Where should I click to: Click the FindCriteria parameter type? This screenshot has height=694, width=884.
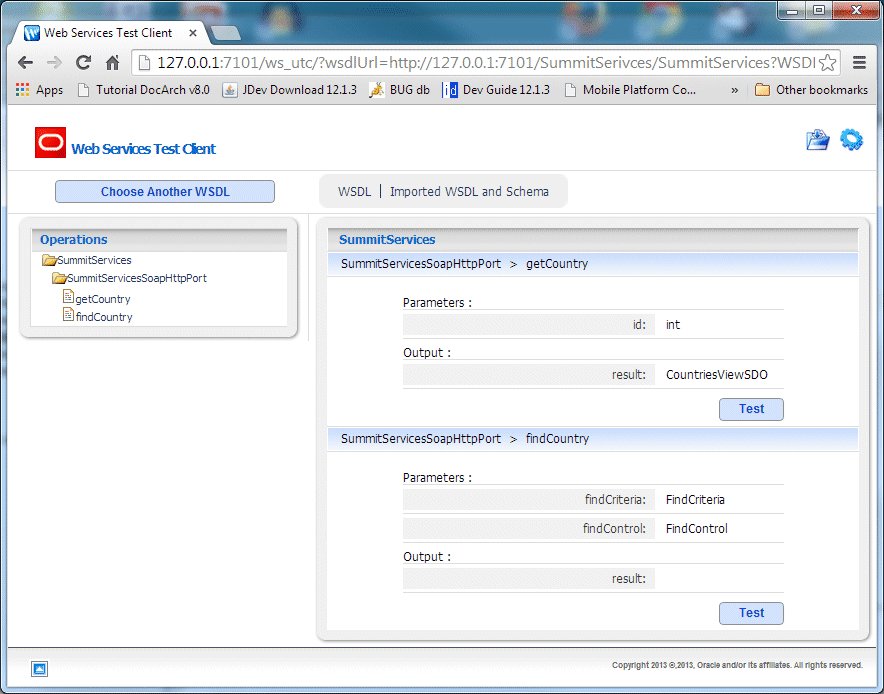695,499
